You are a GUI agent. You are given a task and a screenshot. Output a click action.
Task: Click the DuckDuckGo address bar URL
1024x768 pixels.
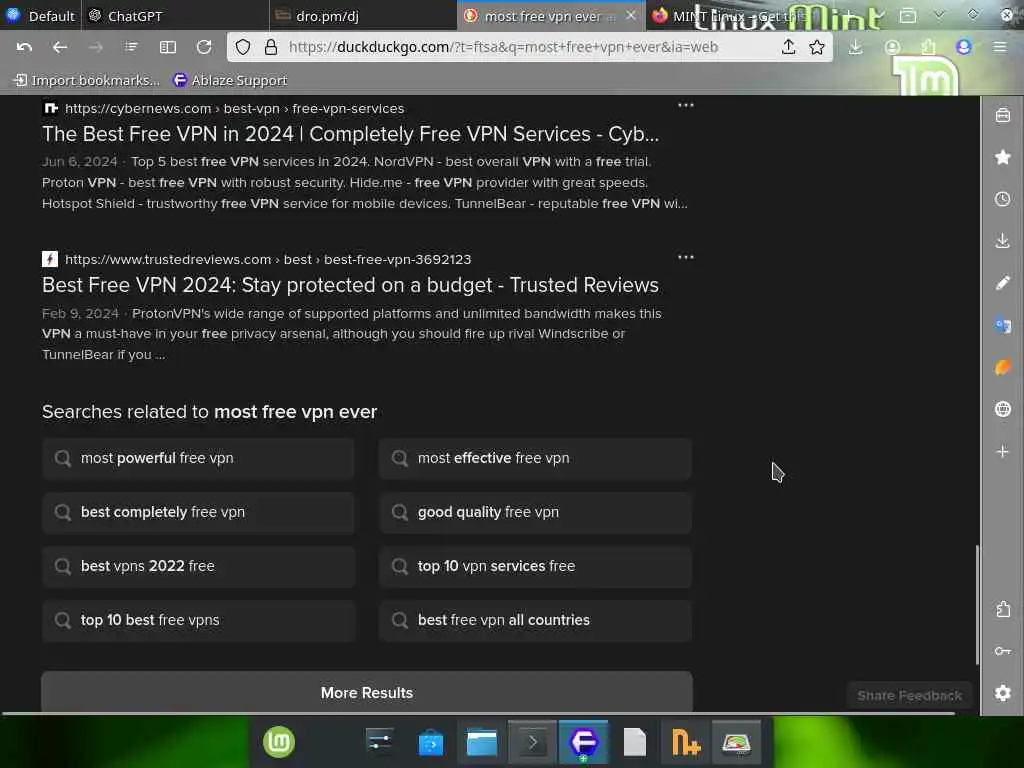503,47
